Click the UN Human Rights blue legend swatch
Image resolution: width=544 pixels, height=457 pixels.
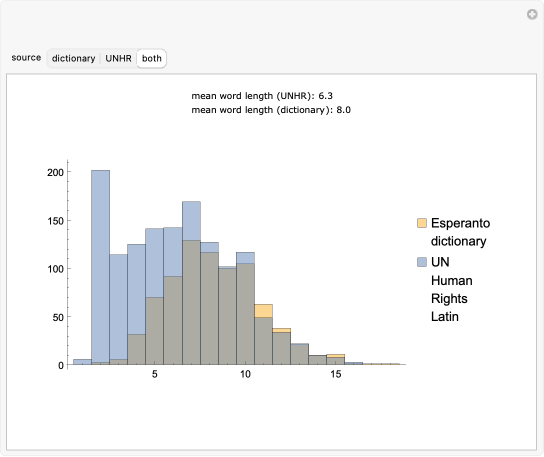pyautogui.click(x=422, y=262)
